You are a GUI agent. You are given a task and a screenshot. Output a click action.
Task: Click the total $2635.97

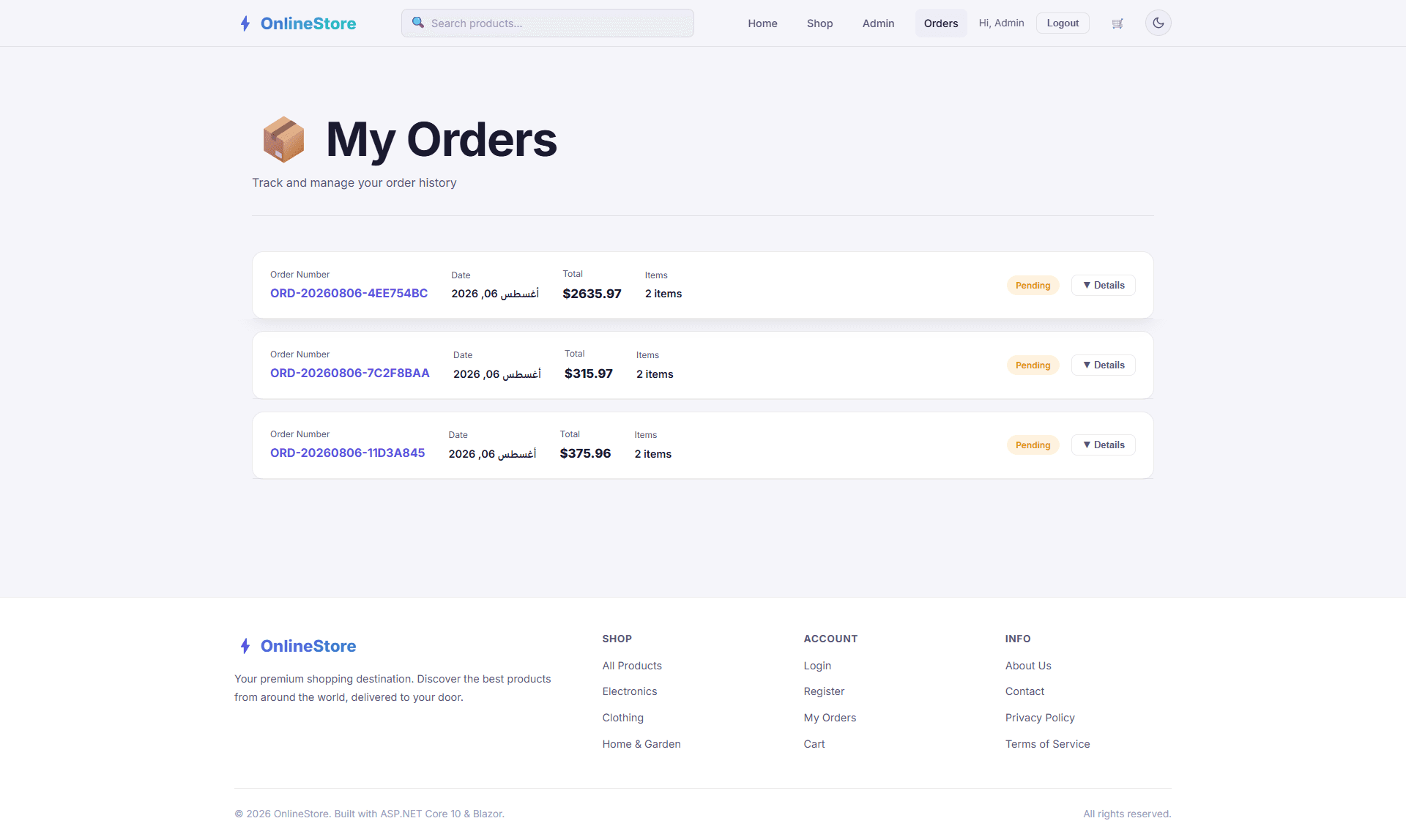click(x=592, y=294)
